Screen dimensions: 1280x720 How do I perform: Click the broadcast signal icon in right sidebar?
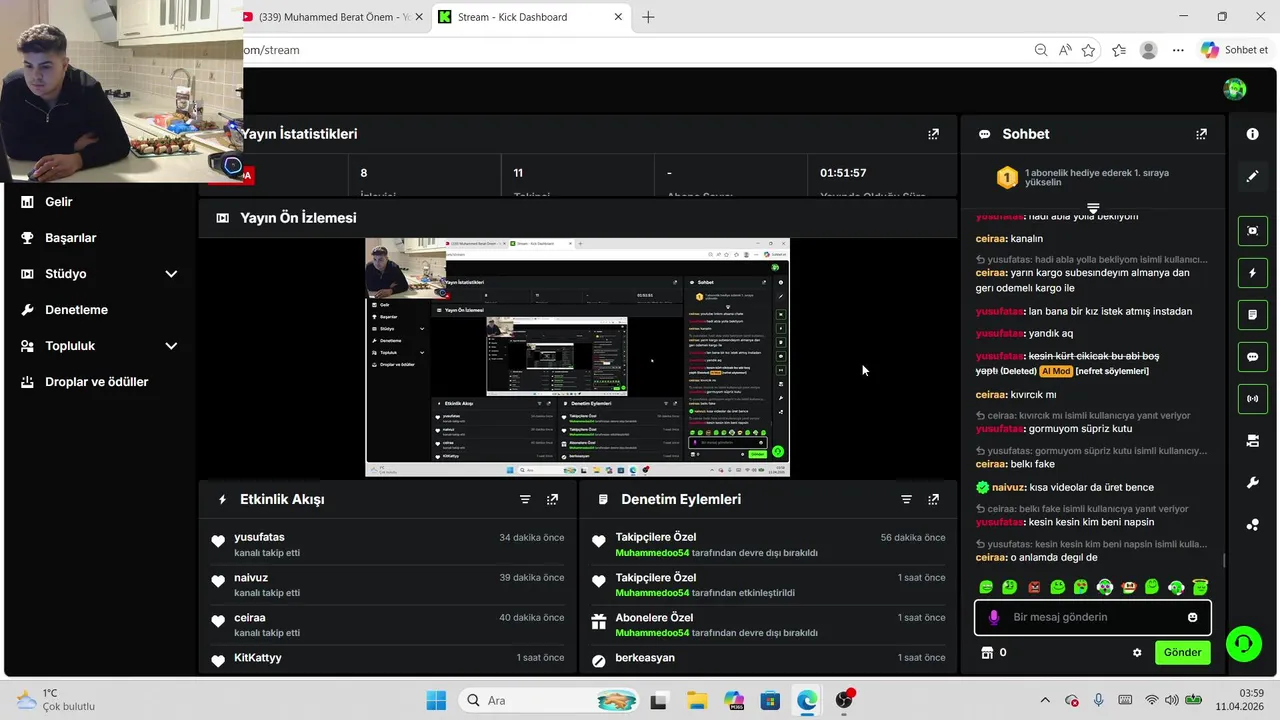point(1252,399)
